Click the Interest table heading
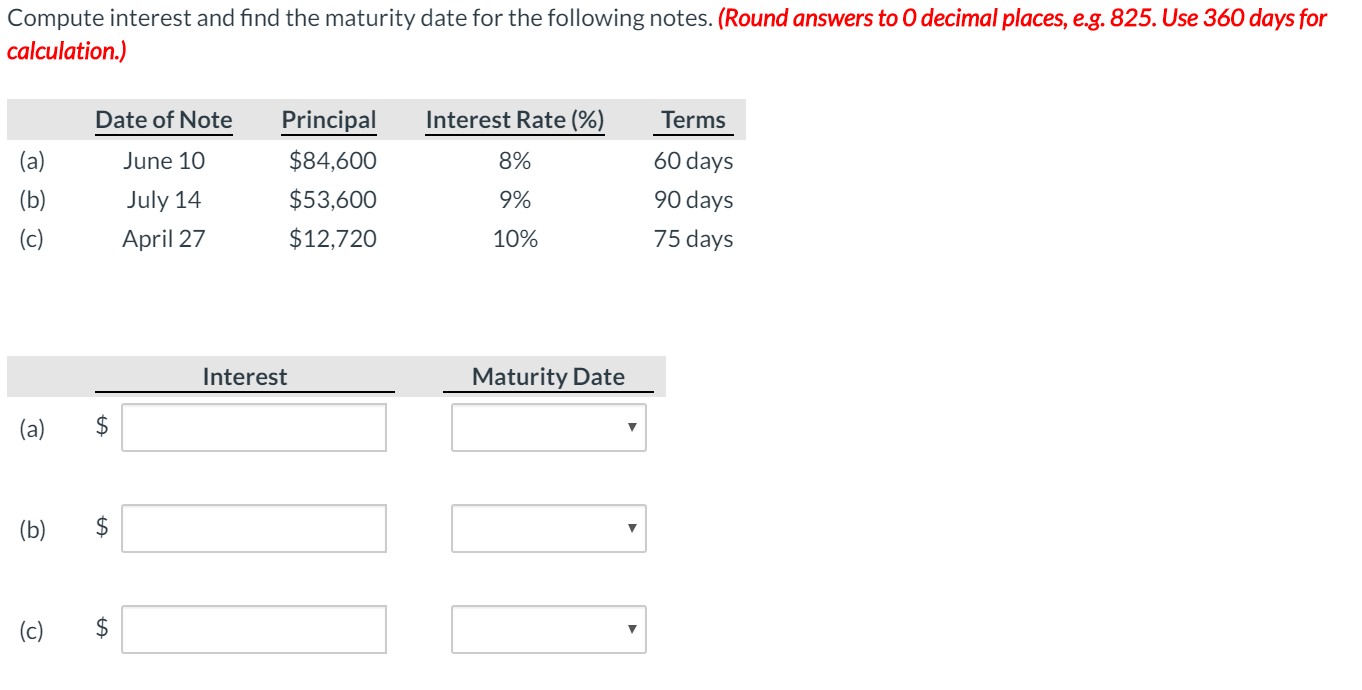 (x=244, y=376)
